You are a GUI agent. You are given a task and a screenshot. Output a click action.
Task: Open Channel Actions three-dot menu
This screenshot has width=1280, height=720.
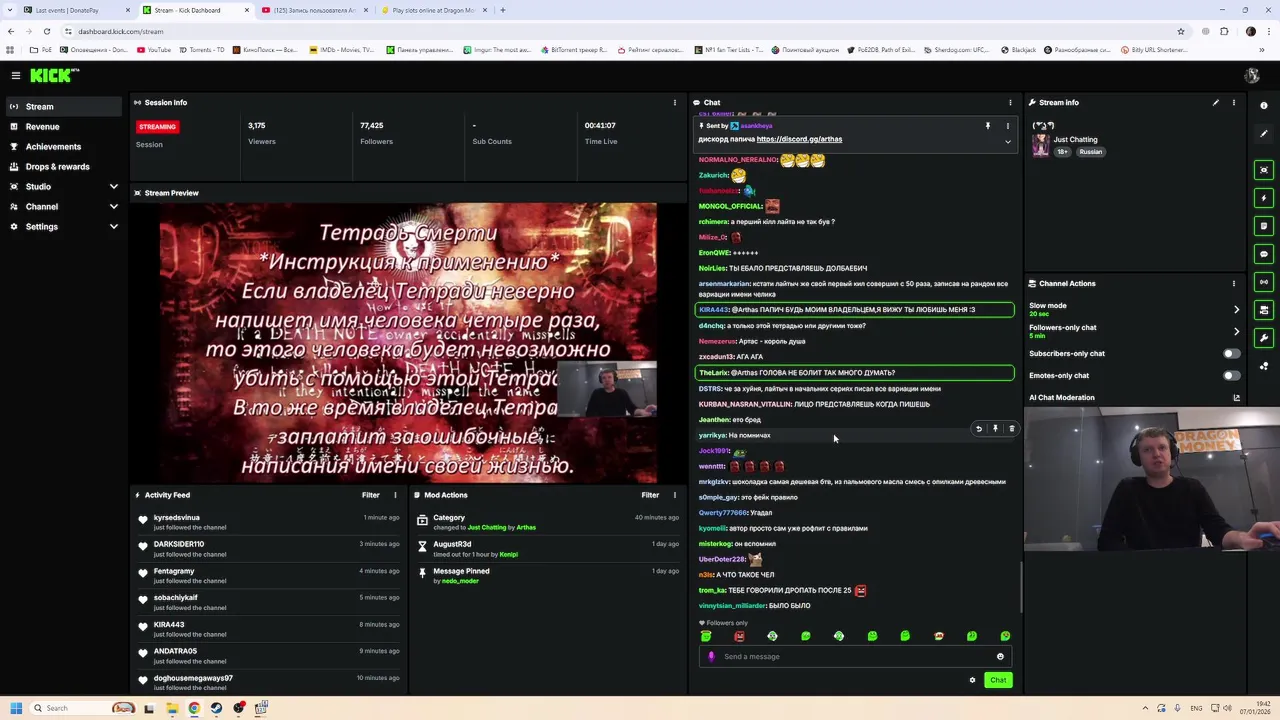click(1234, 283)
